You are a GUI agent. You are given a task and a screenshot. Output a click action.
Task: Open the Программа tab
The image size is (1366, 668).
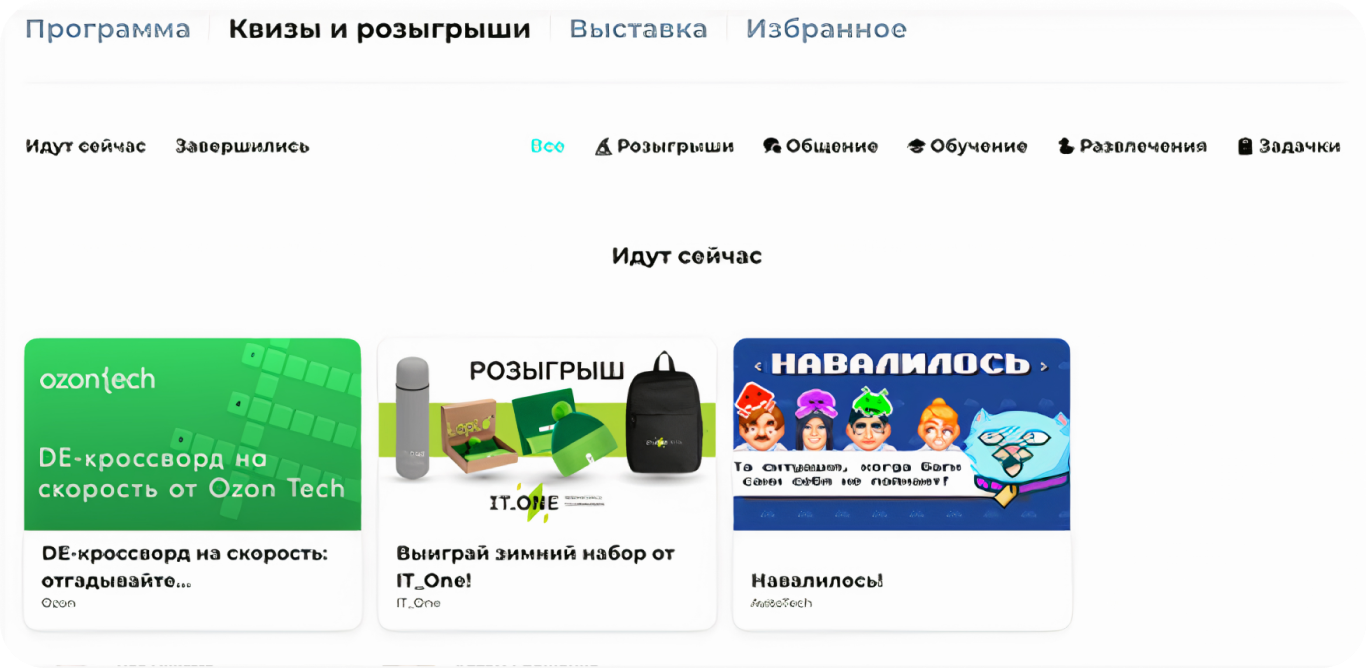point(108,29)
